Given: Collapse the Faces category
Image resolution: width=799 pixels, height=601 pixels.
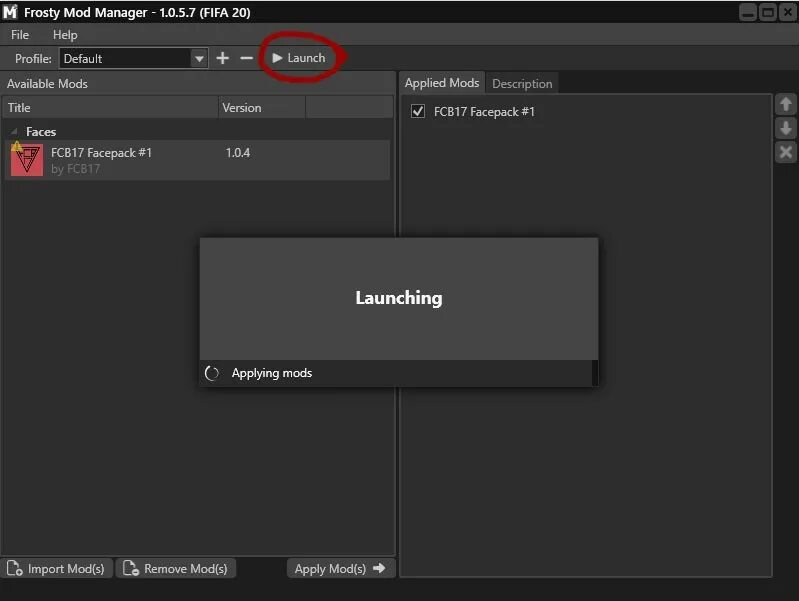Looking at the screenshot, I should tap(14, 132).
